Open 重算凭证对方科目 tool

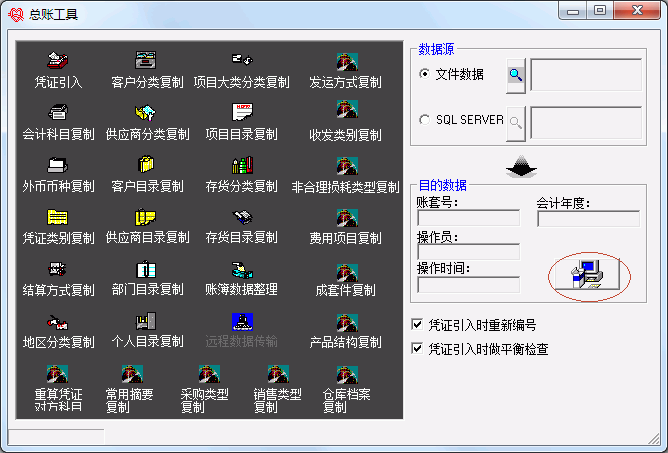point(58,374)
